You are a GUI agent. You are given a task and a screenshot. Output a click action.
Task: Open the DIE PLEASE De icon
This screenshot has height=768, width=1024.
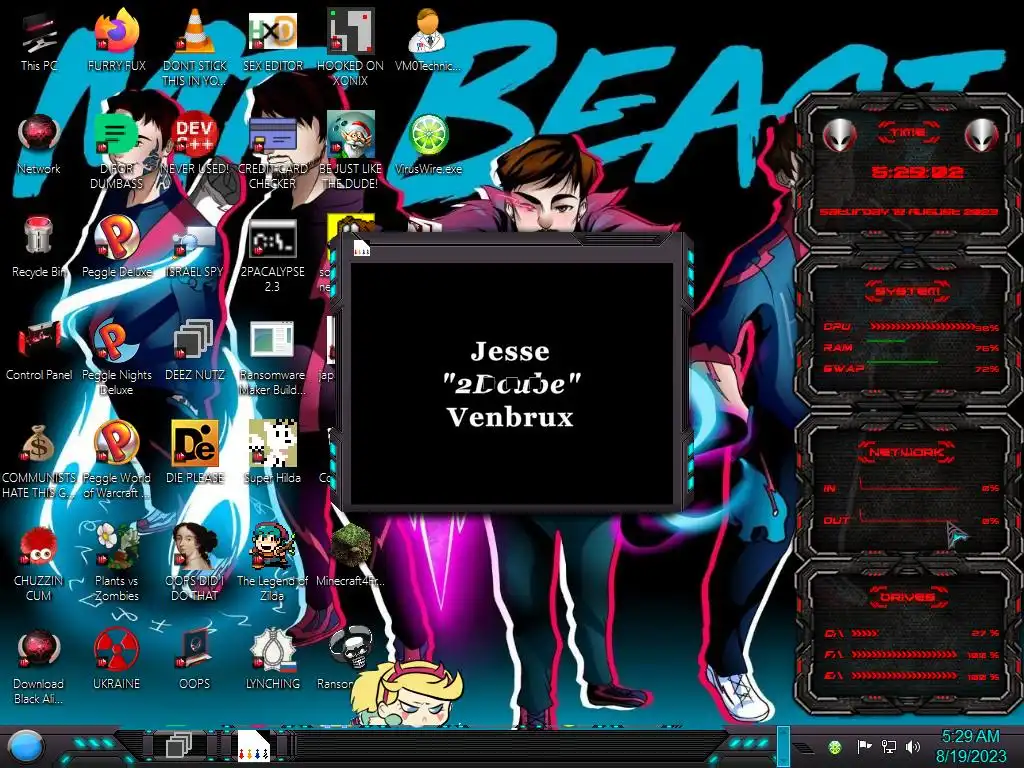click(x=195, y=443)
